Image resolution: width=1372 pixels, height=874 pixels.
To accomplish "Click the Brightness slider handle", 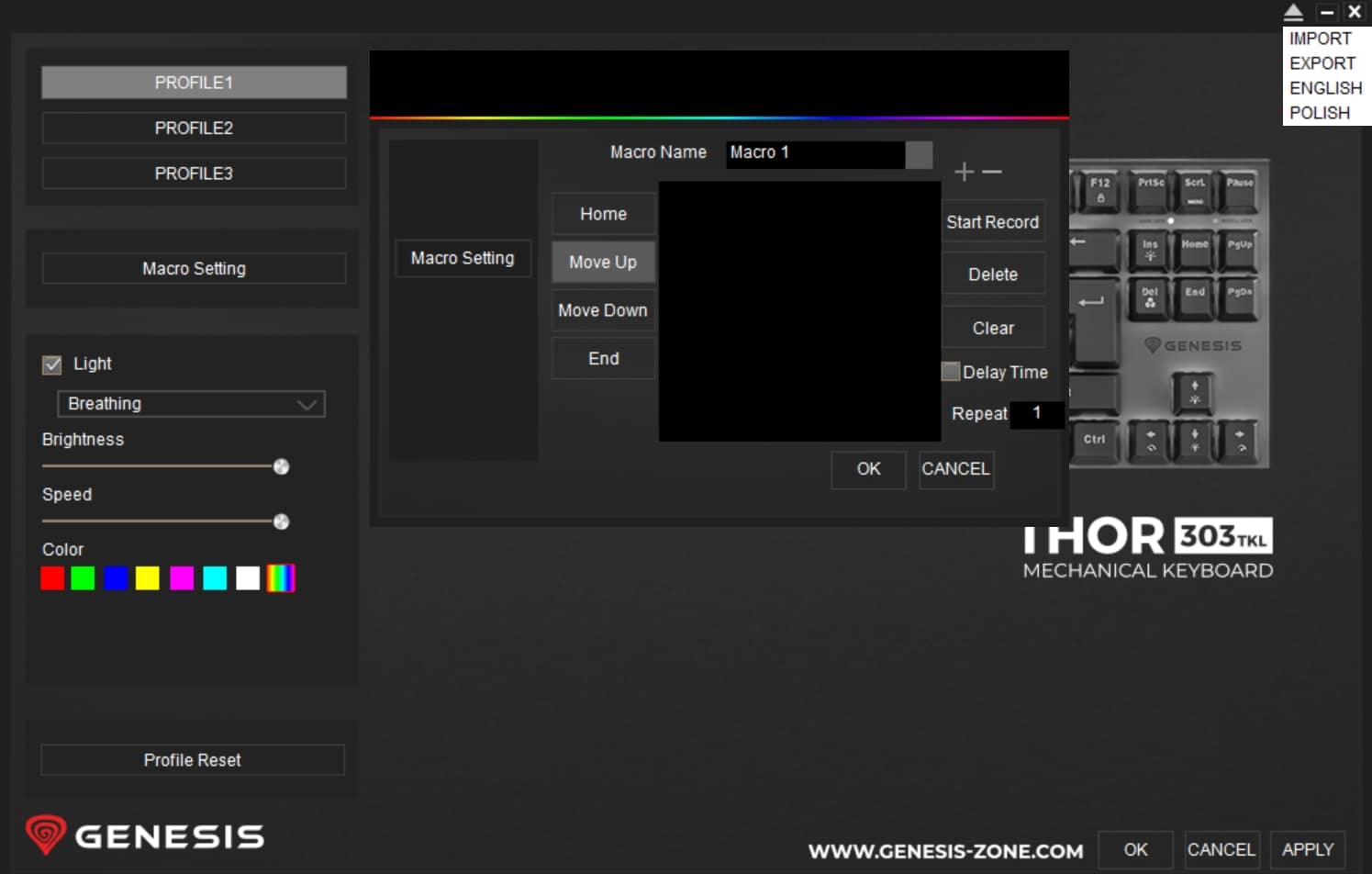I will (x=281, y=467).
